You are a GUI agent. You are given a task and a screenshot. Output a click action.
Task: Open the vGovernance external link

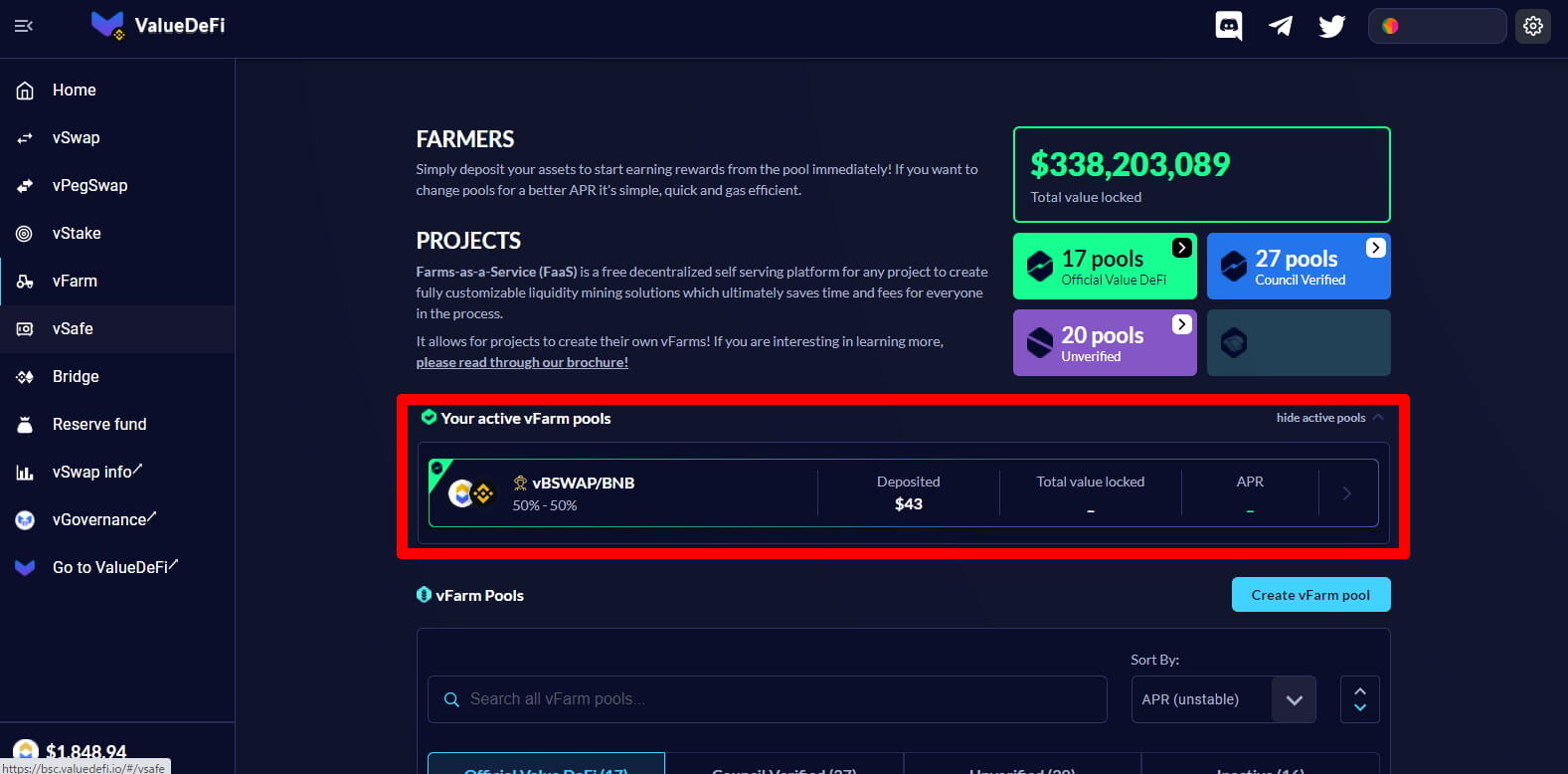(117, 520)
